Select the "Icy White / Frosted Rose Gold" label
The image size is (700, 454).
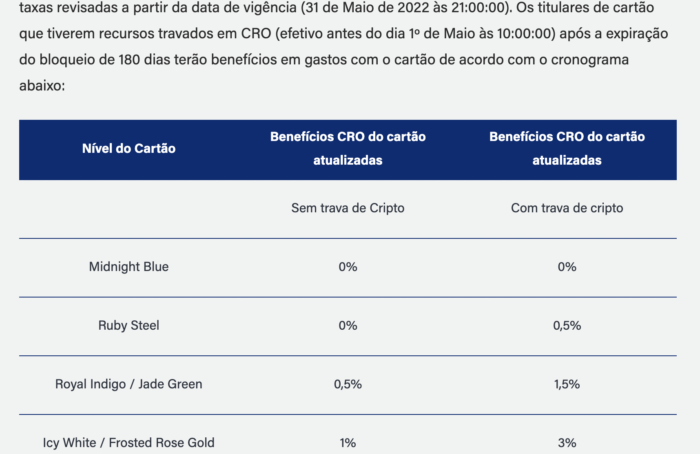coord(128,442)
